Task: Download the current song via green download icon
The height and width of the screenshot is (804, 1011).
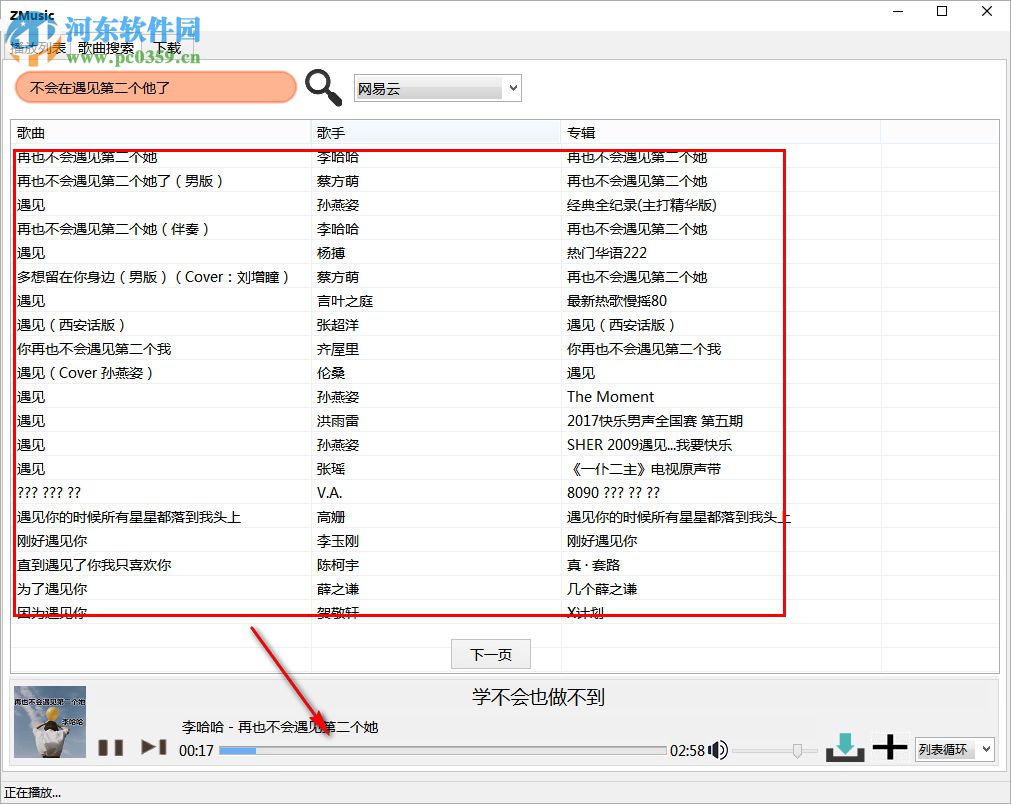Action: (x=845, y=746)
